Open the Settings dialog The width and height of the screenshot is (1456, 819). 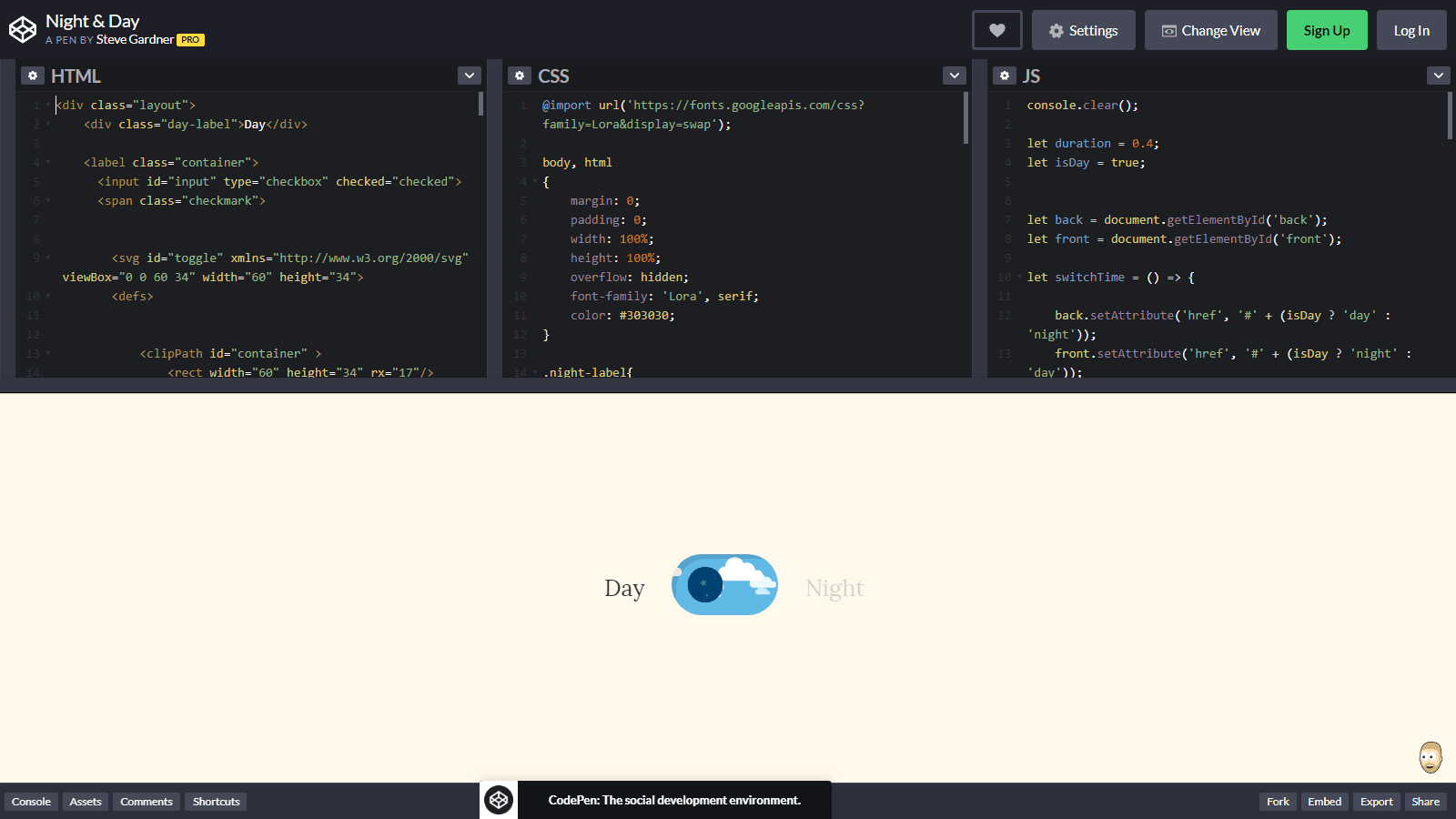click(x=1083, y=29)
